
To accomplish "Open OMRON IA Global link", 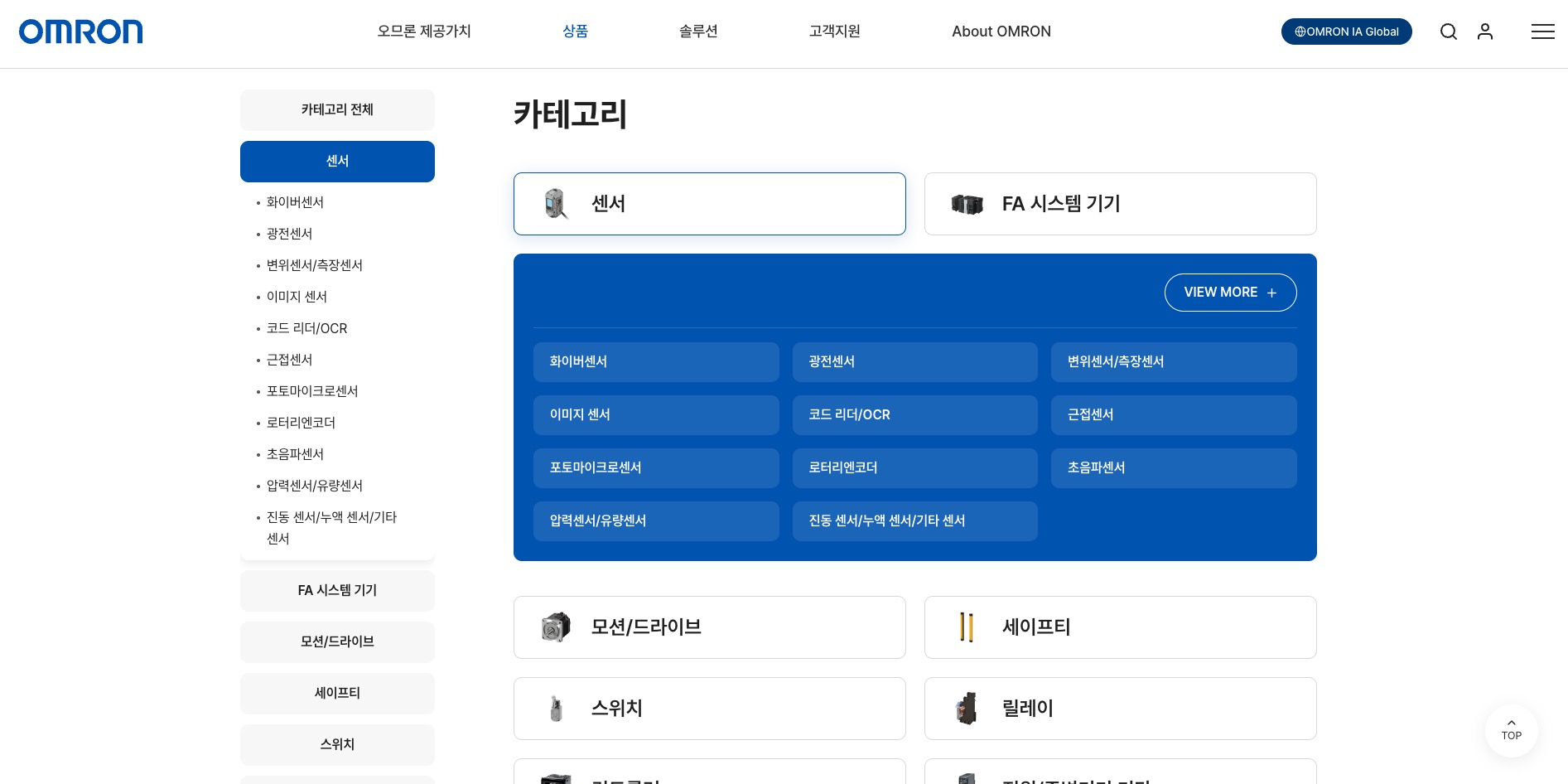I will pyautogui.click(x=1346, y=31).
